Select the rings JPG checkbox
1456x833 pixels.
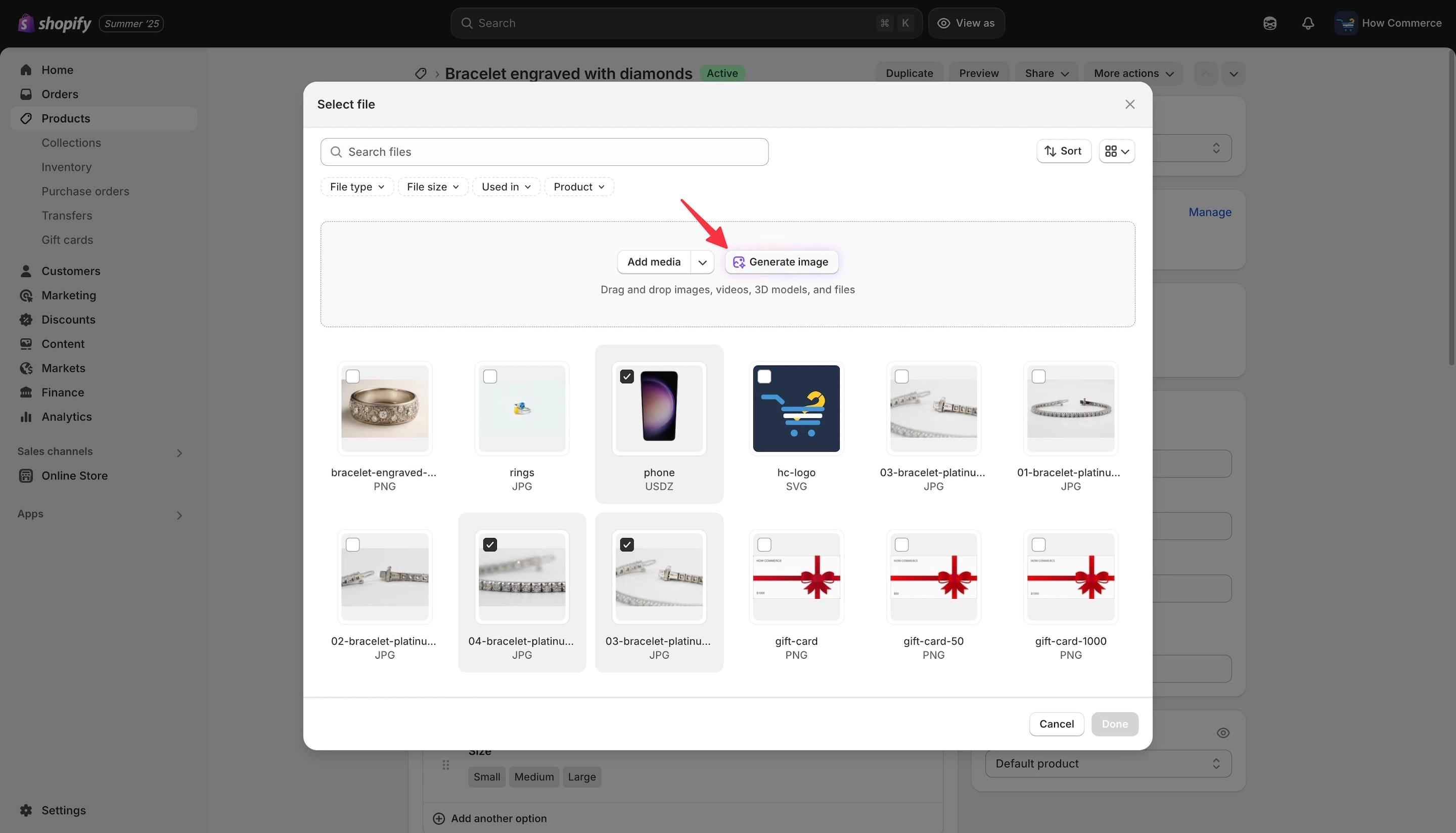490,376
